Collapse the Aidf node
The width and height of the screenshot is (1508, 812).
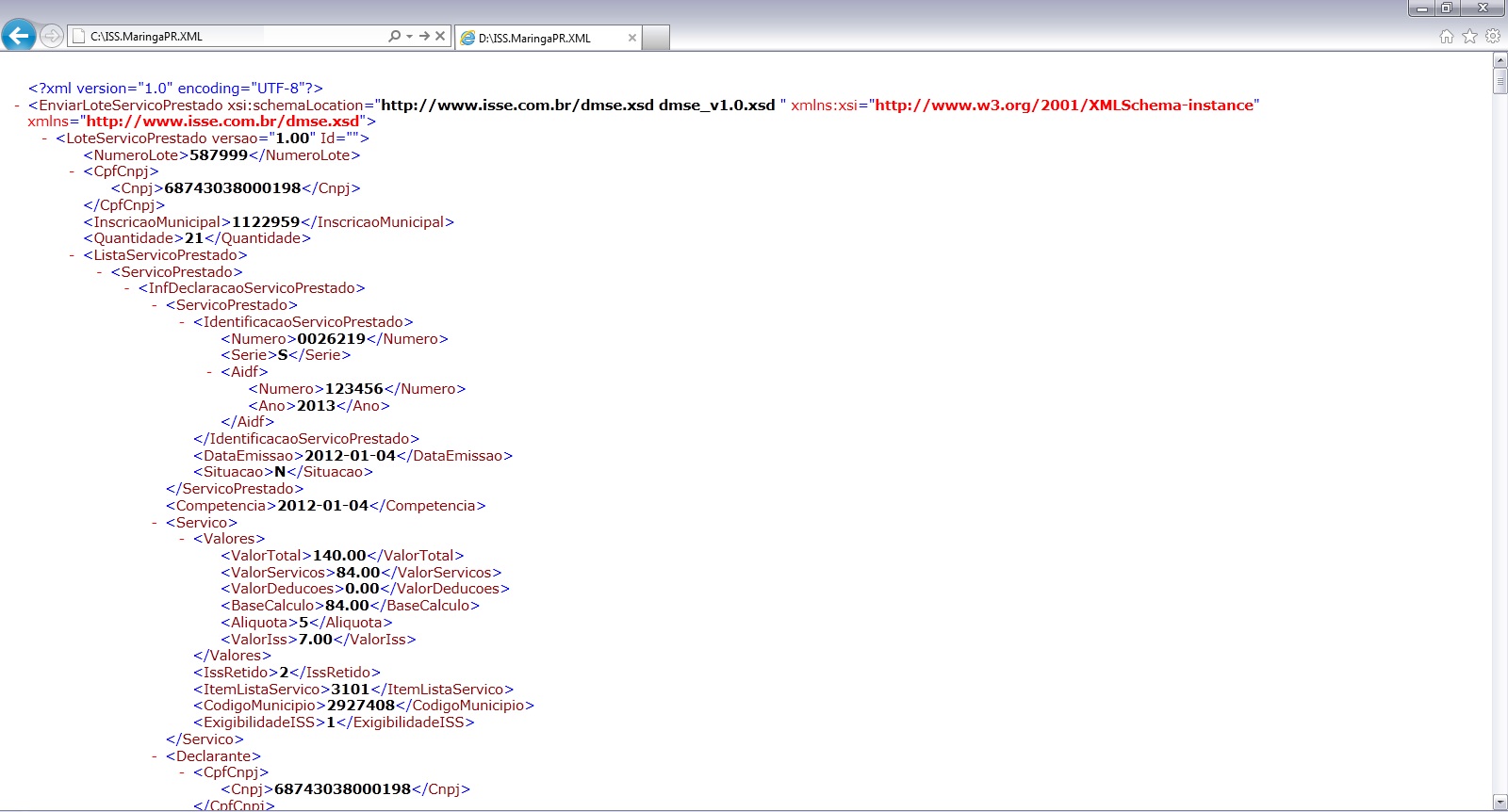coord(209,372)
